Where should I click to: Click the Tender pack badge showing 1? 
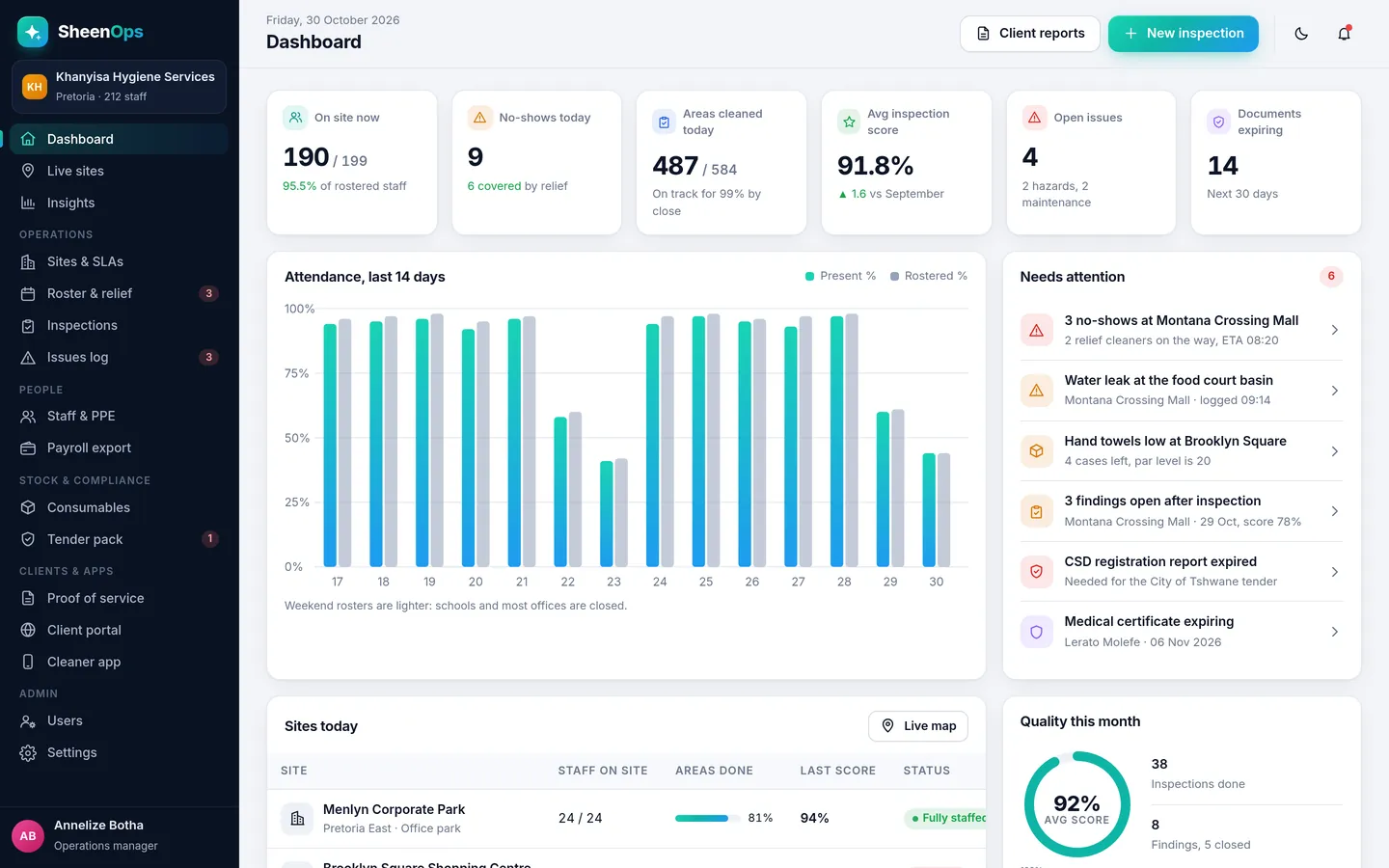[x=209, y=539]
